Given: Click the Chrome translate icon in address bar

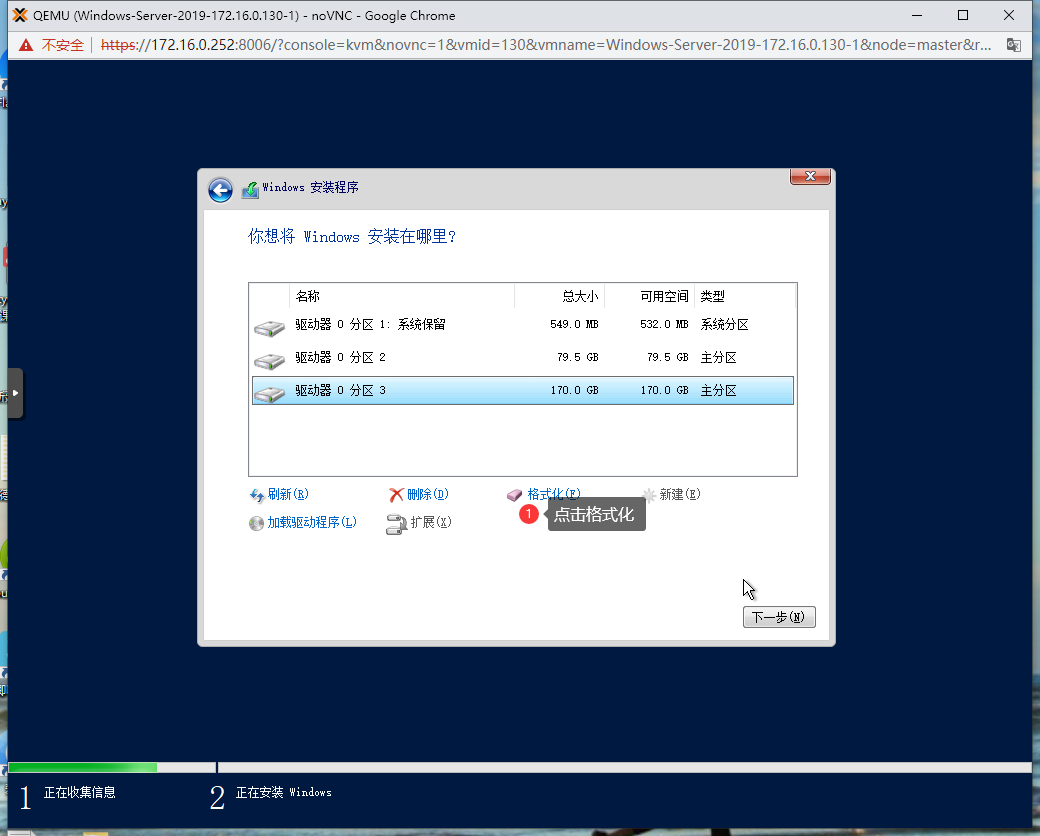Looking at the screenshot, I should [x=1013, y=45].
